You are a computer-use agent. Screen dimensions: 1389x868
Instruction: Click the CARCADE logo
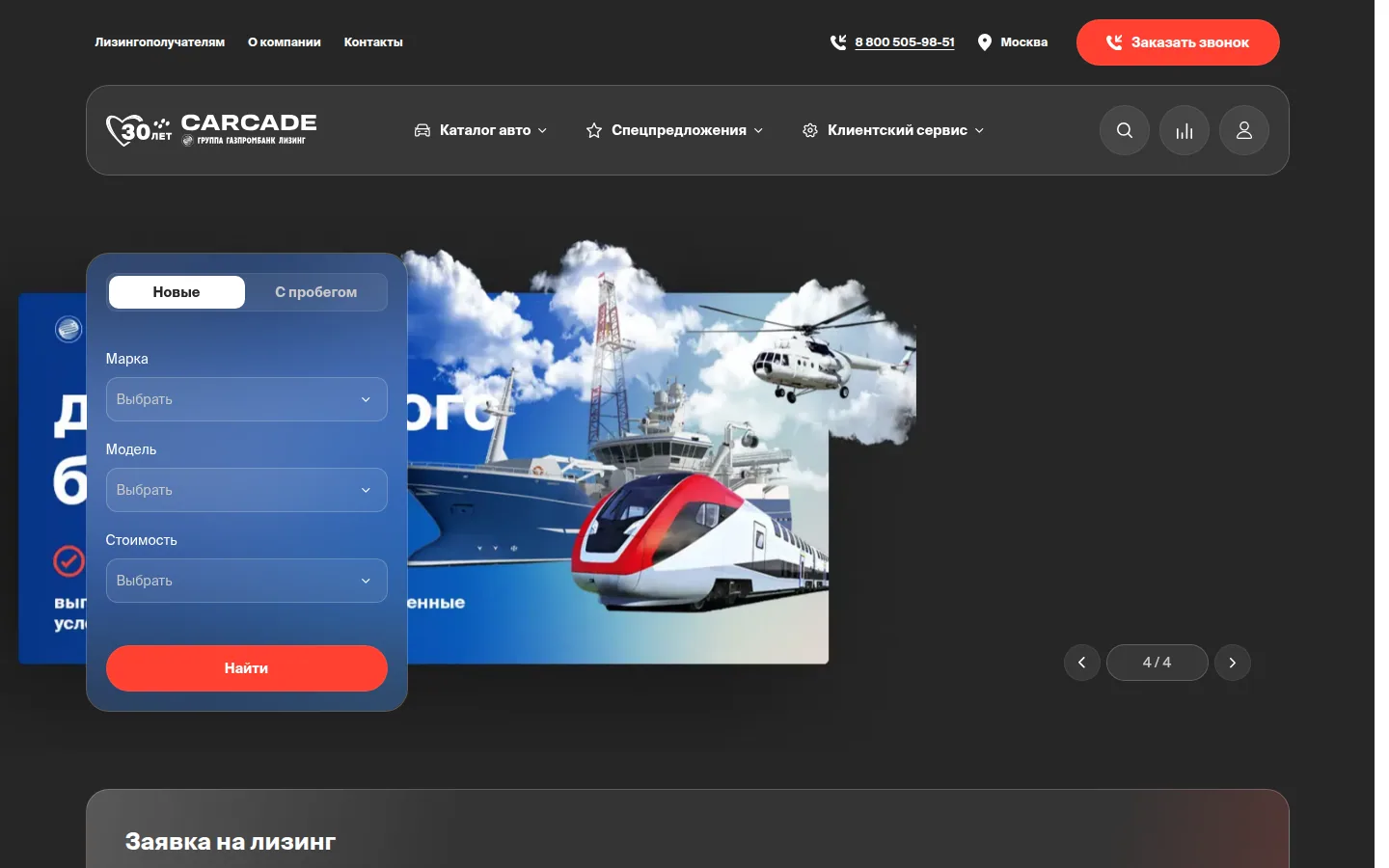click(x=249, y=128)
